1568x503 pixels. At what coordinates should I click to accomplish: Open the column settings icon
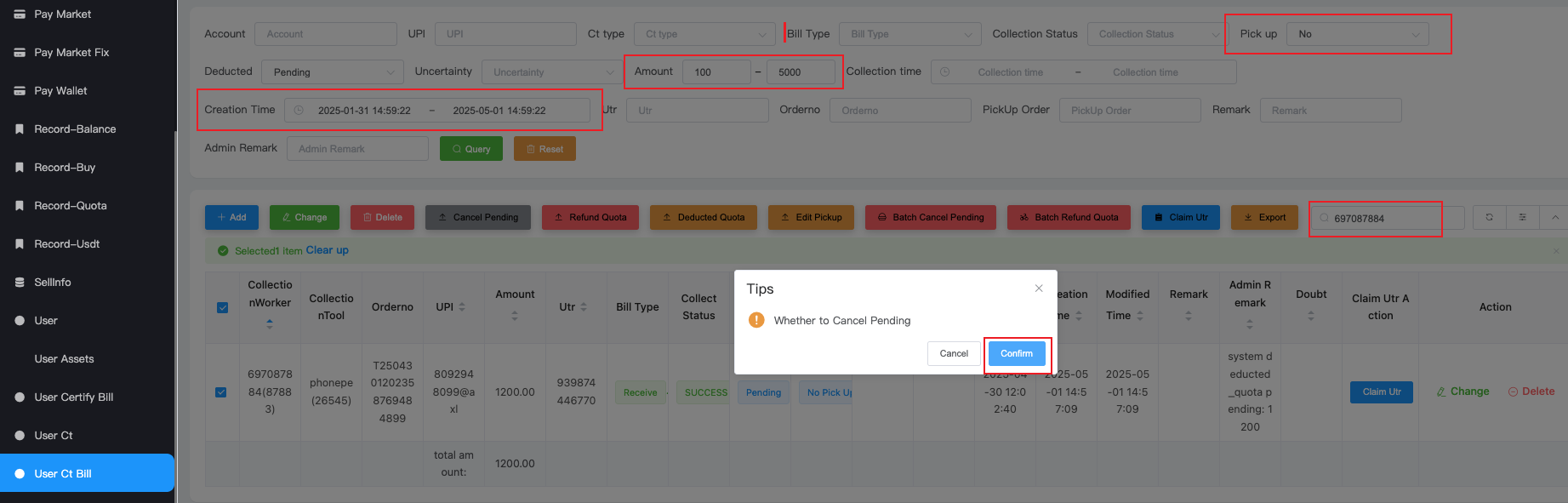click(1522, 218)
